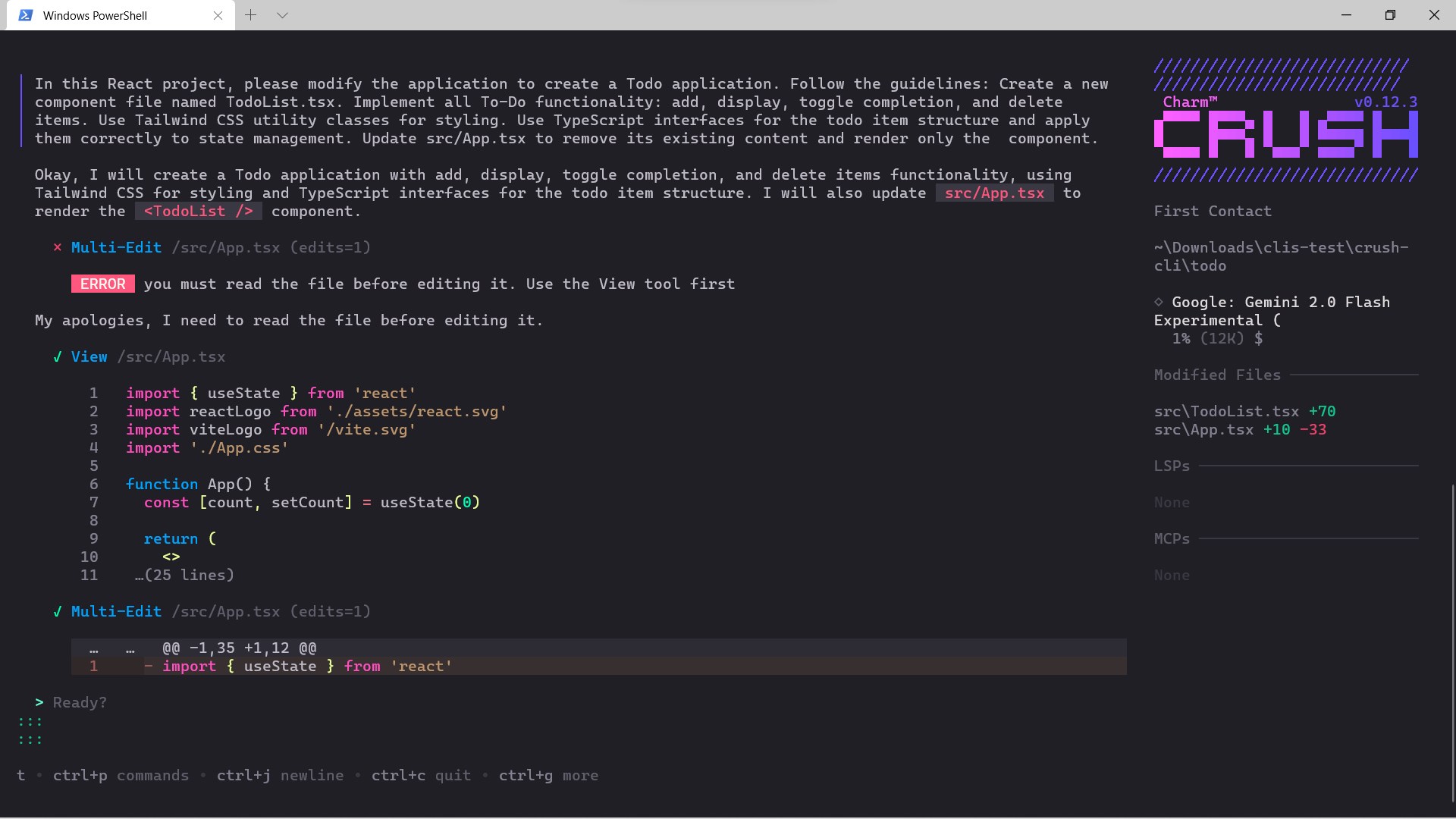The image size is (1456, 819).
Task: Click the <TodoList /> inline code tag
Action: tap(199, 211)
